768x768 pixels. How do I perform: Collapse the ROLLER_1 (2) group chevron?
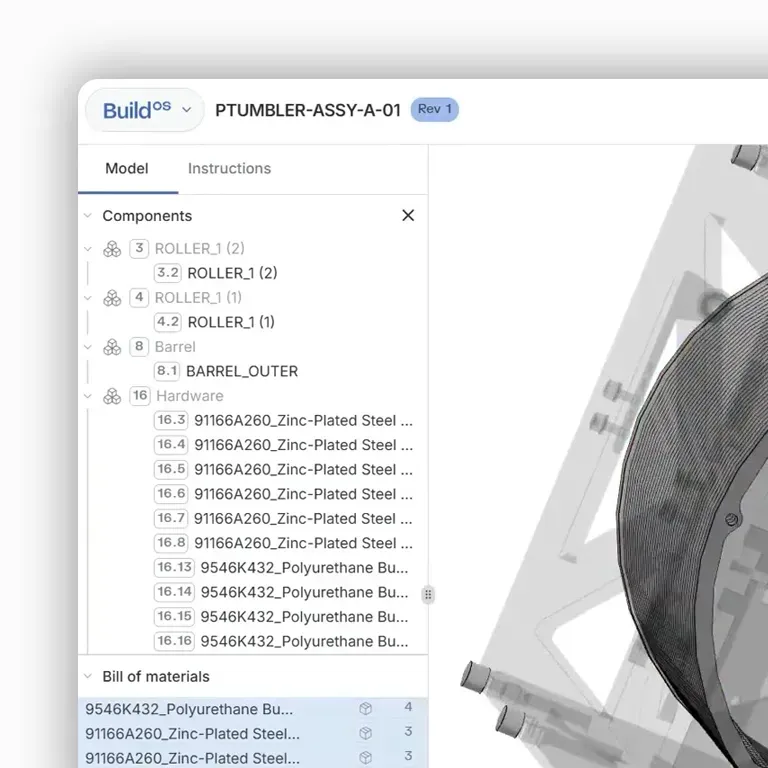click(88, 249)
